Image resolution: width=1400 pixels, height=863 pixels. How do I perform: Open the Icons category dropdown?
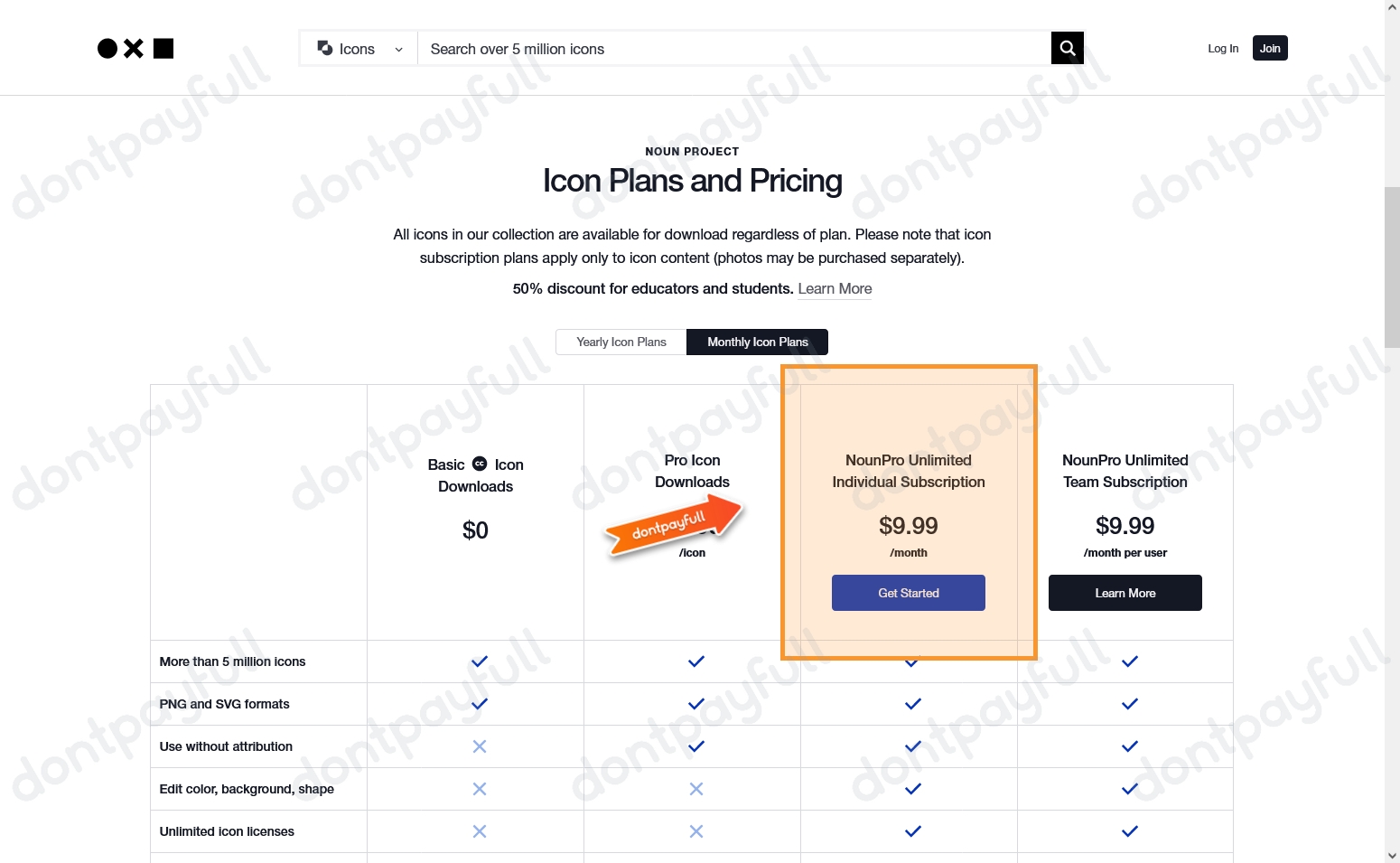click(359, 49)
